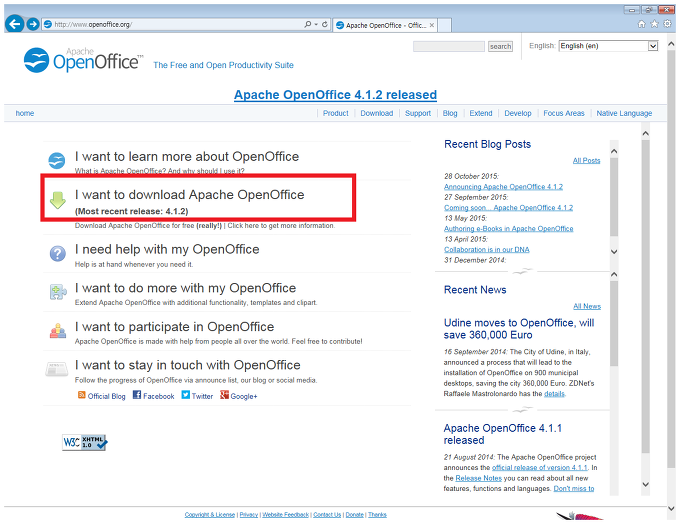The image size is (680, 524).
Task: Click the Official Blog link text
Action: click(106, 396)
